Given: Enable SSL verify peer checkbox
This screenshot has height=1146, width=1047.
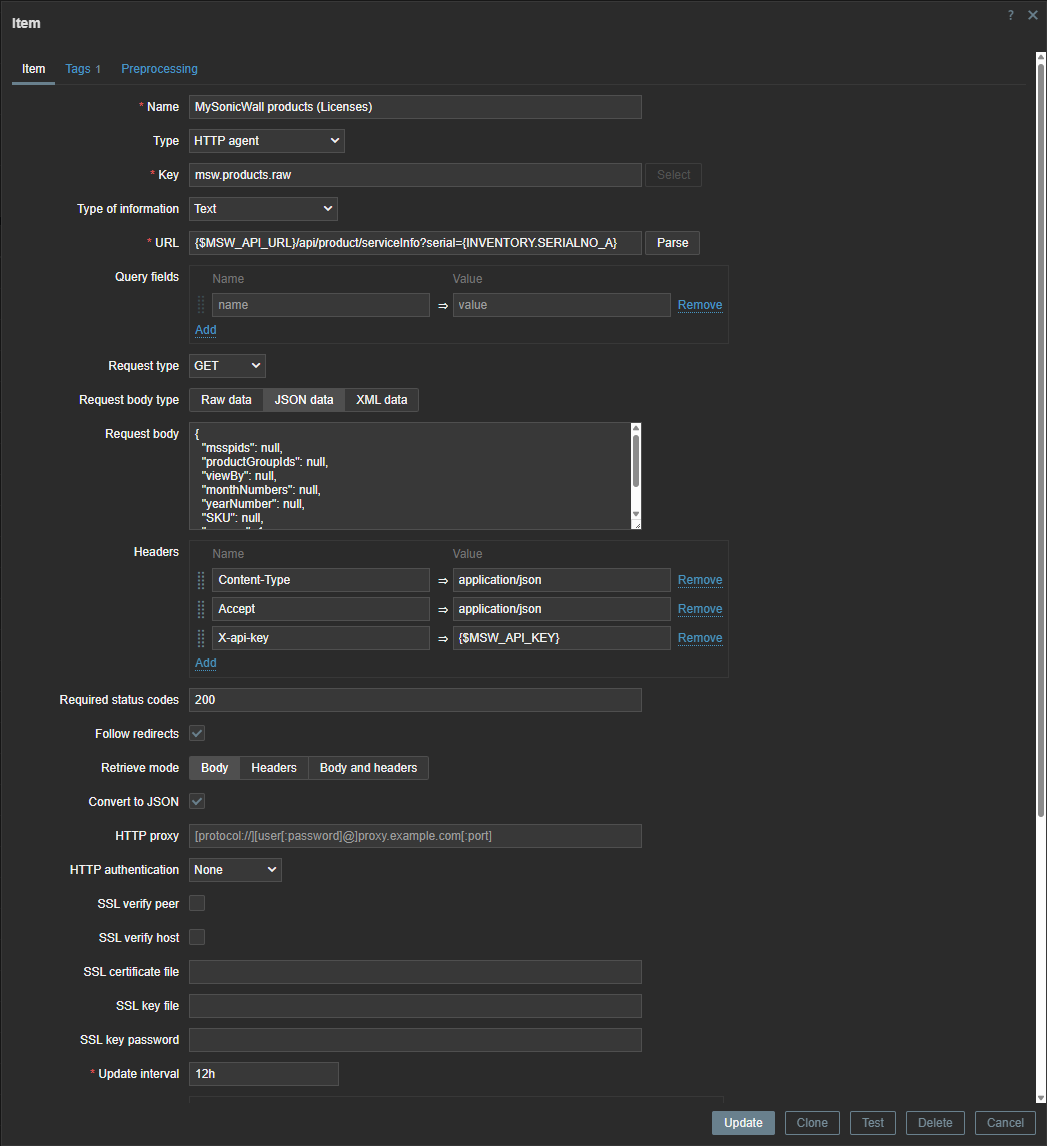Looking at the screenshot, I should point(197,904).
